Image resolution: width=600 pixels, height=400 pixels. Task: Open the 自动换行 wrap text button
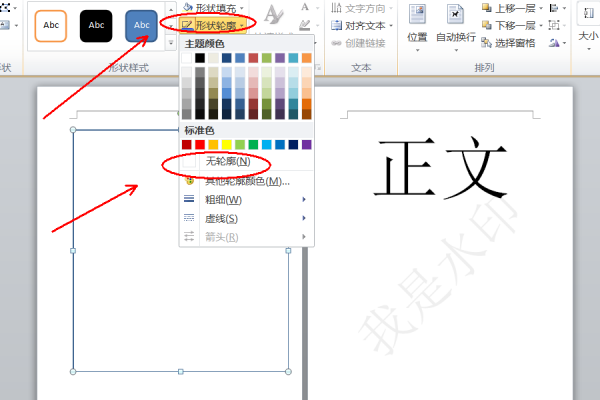455,27
